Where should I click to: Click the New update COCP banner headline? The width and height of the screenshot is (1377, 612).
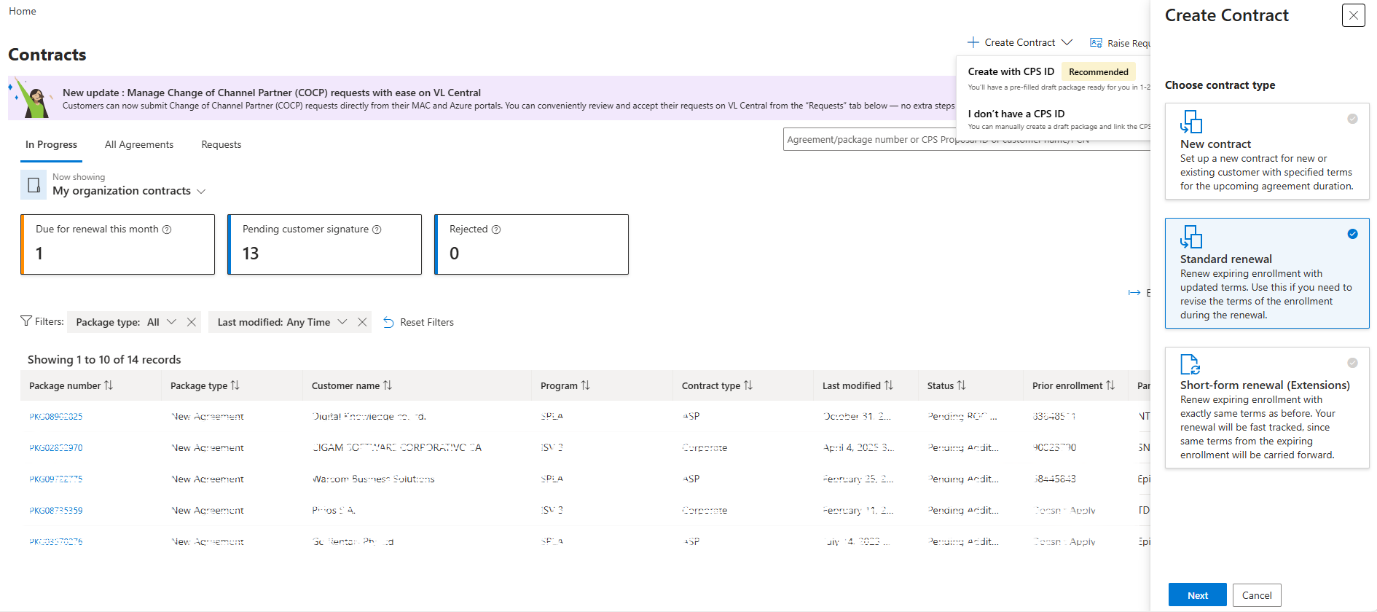click(271, 93)
